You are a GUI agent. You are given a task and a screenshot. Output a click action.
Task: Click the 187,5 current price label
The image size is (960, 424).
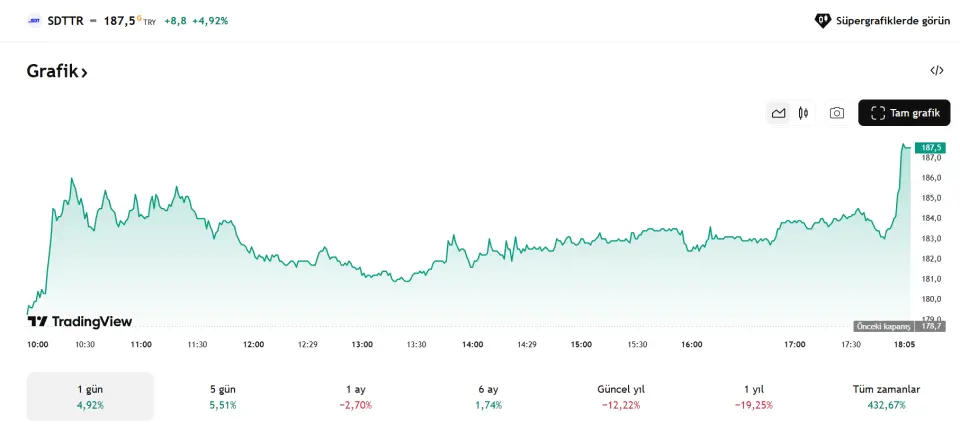tap(930, 147)
